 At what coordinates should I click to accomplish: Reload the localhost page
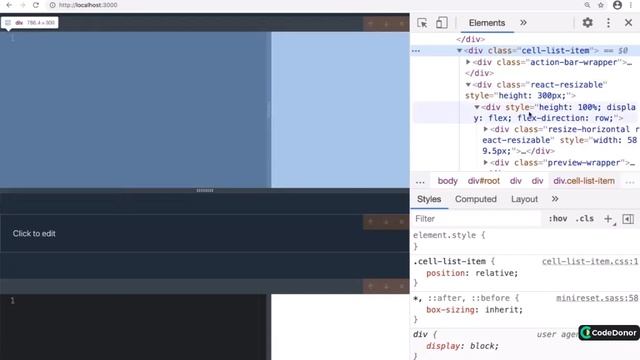[x=36, y=5]
